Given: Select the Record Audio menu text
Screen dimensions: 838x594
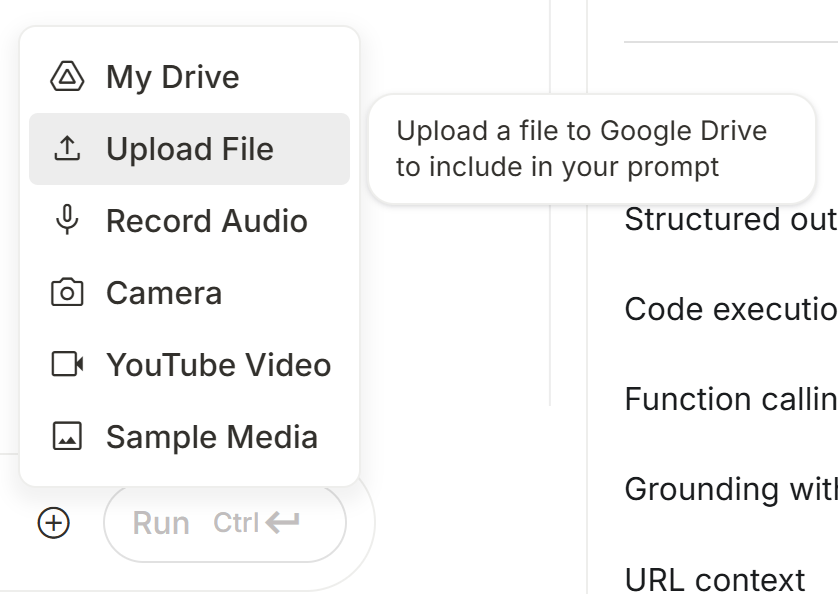Looking at the screenshot, I should point(206,221).
